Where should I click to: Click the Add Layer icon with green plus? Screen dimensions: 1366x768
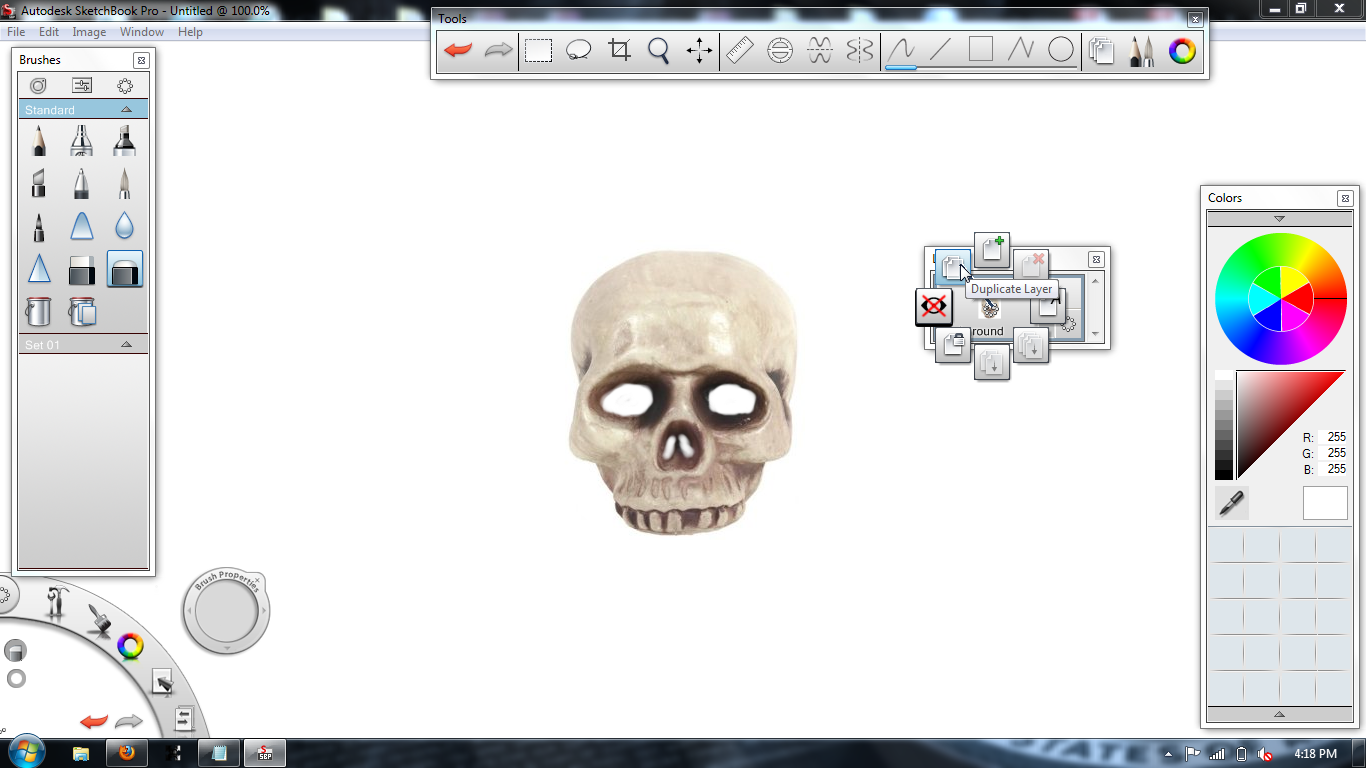coord(992,250)
